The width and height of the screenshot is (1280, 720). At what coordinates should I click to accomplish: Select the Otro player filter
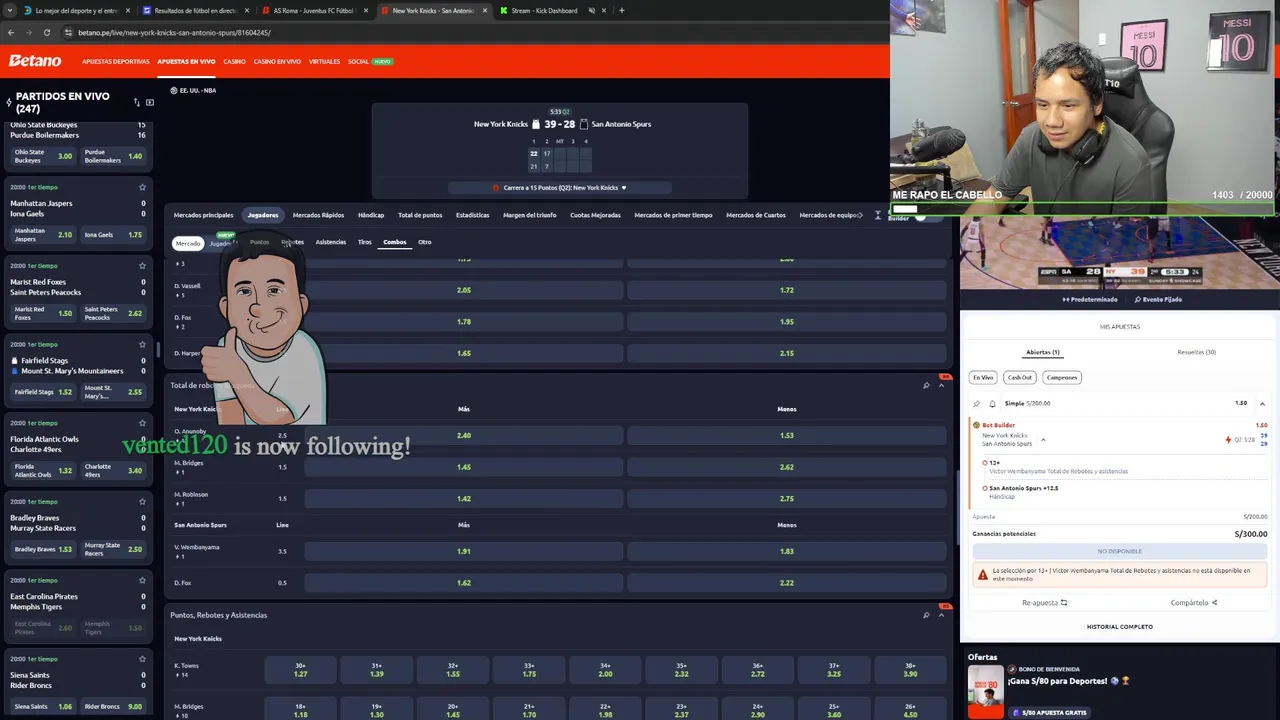pyautogui.click(x=425, y=242)
